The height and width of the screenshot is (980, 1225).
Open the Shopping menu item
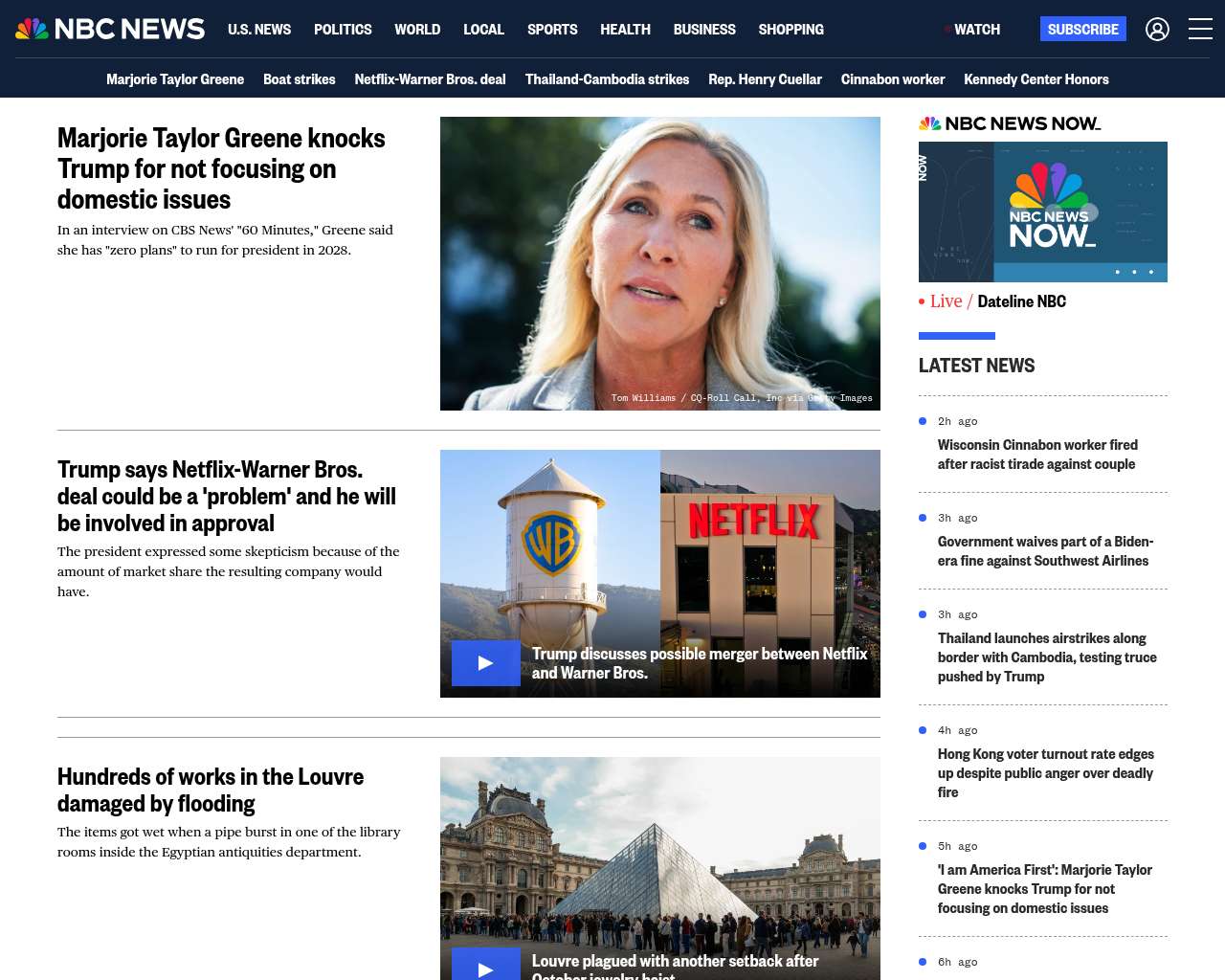point(791,30)
